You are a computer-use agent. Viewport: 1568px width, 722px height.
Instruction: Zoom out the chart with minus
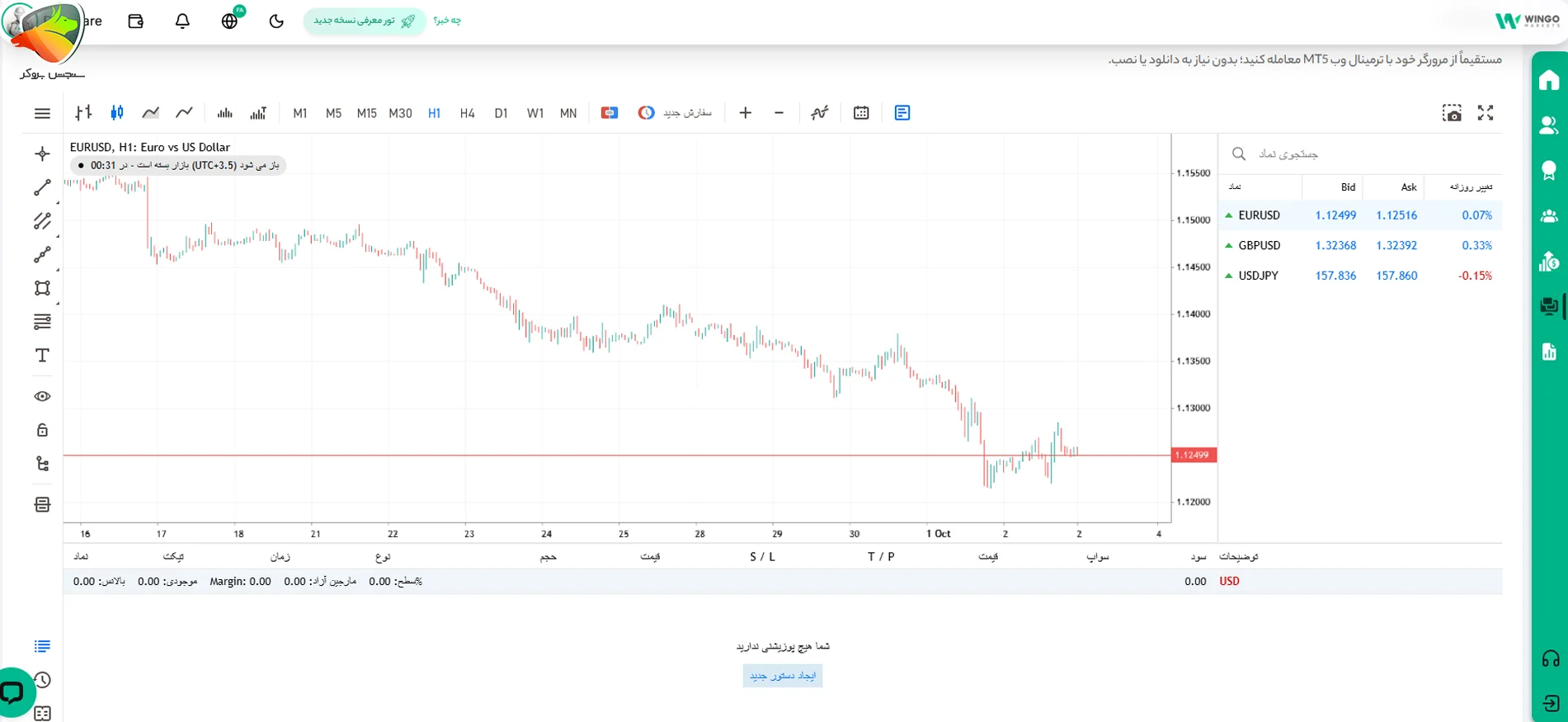(x=779, y=113)
